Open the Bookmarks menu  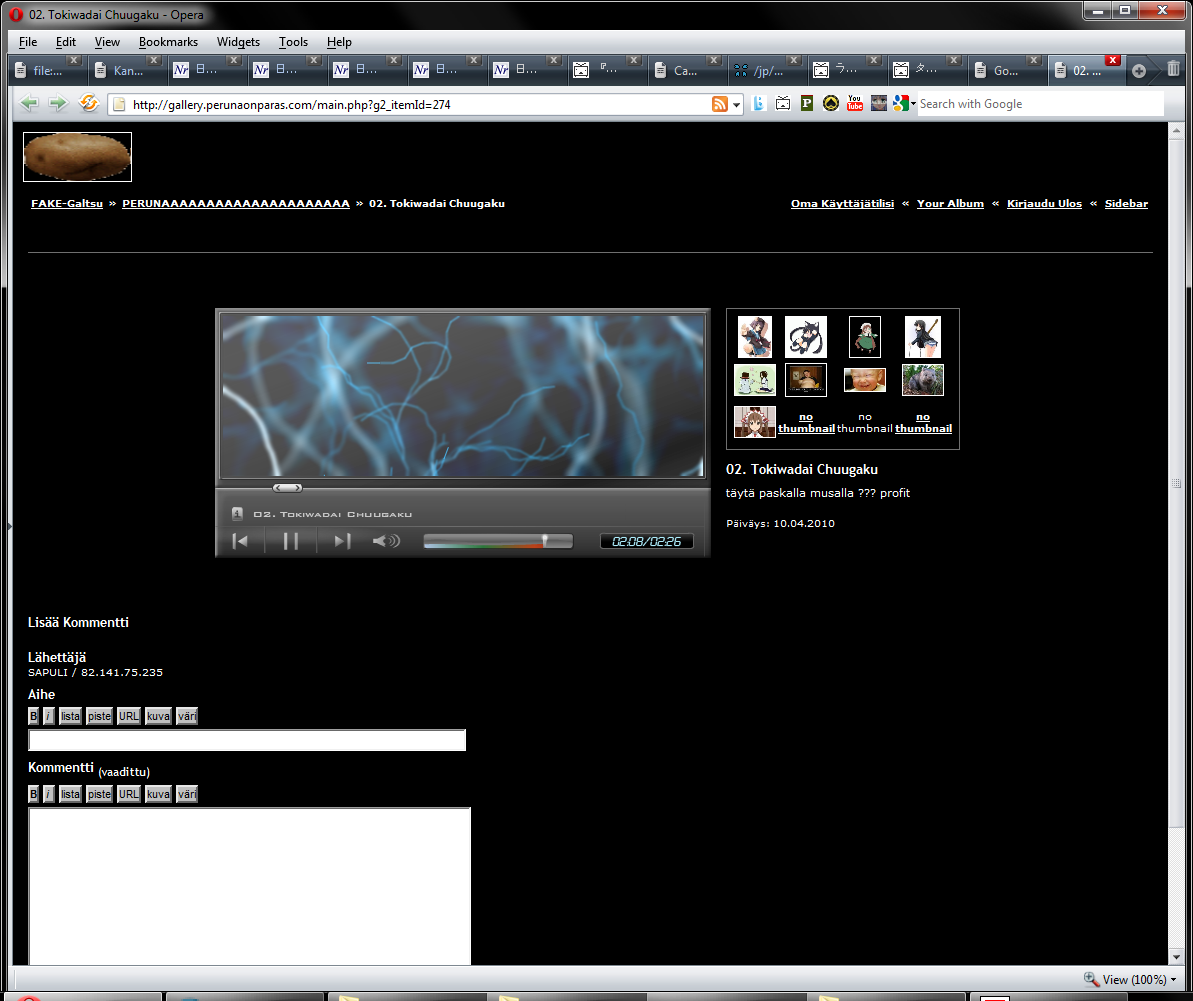pos(168,42)
